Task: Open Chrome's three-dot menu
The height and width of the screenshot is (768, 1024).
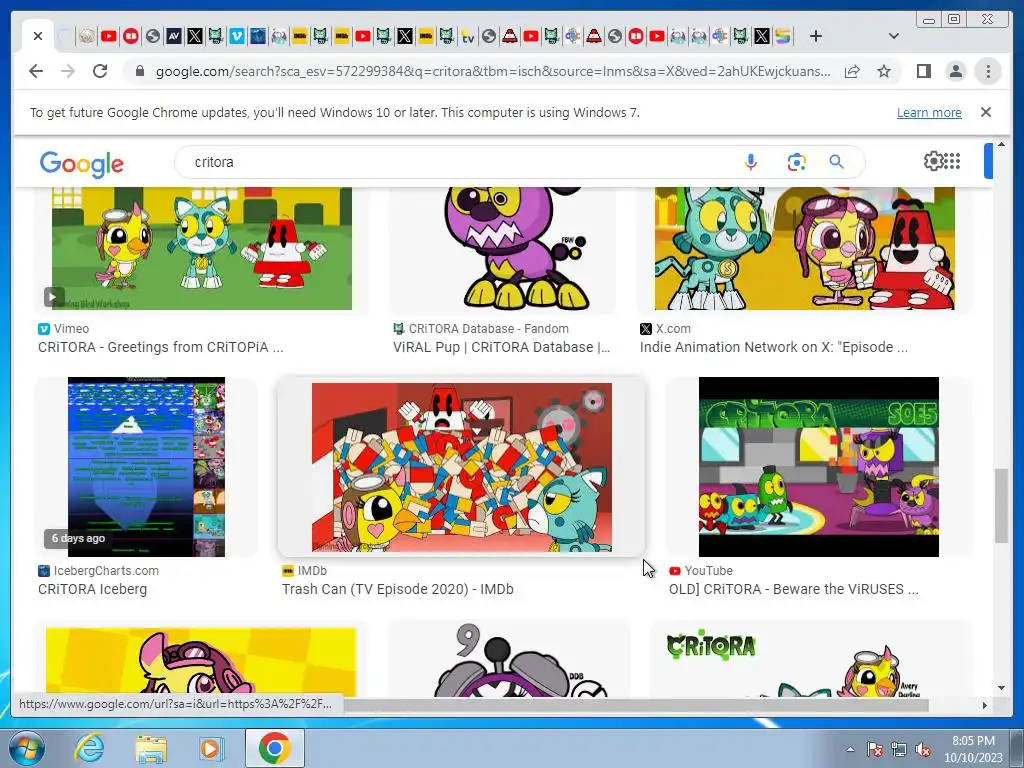Action: [988, 71]
